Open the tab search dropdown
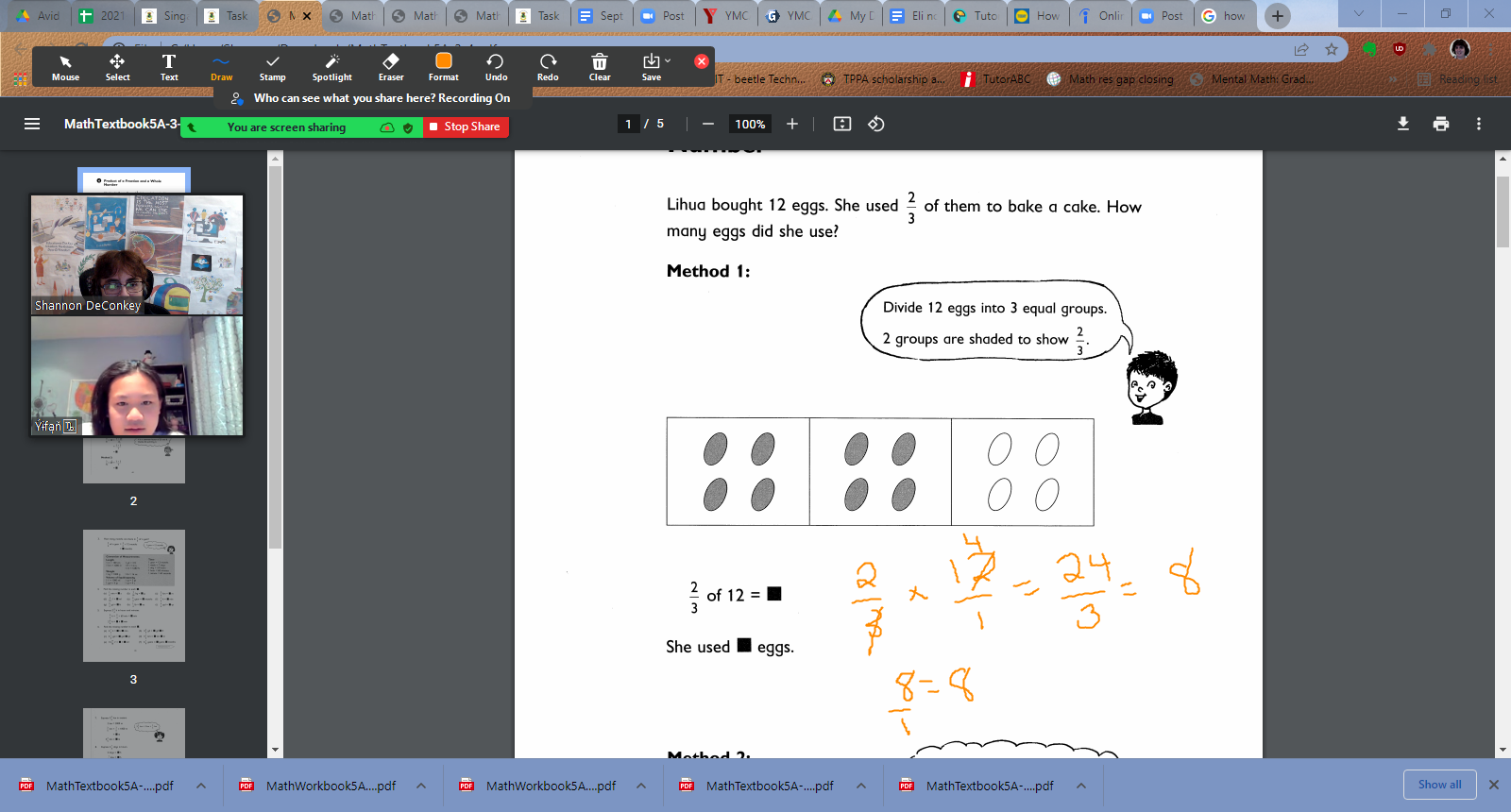This screenshot has height=812, width=1511. (x=1359, y=14)
